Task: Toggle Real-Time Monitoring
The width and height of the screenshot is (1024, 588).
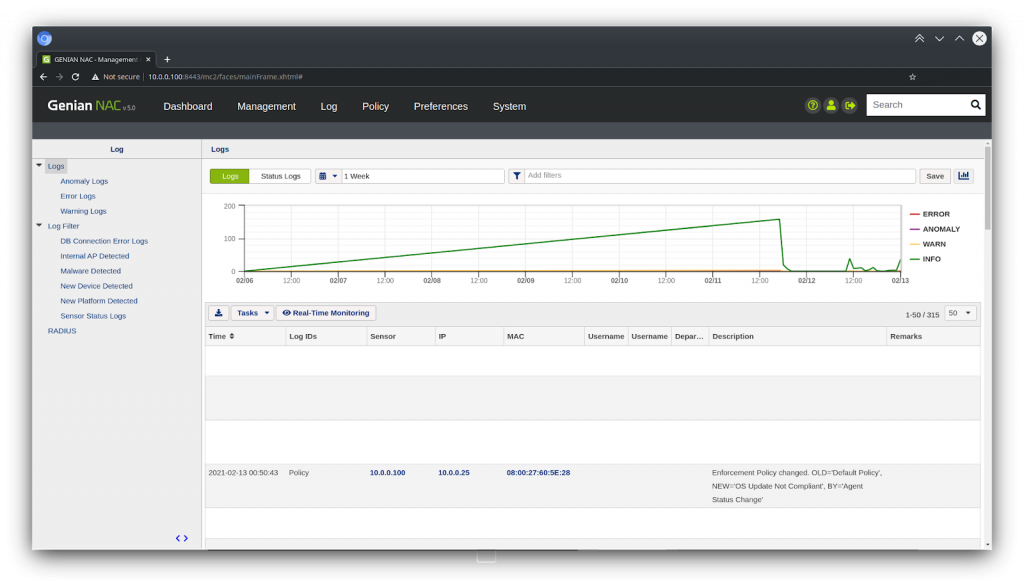Action: tap(326, 313)
